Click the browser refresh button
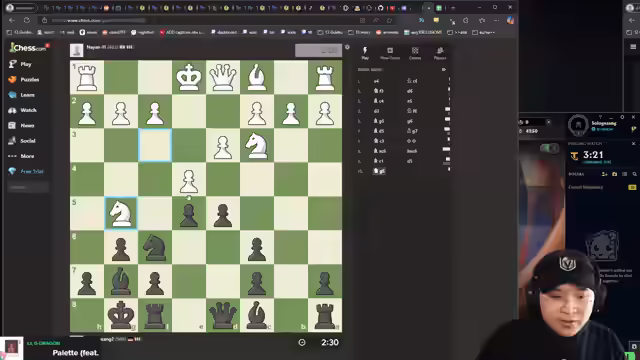Image resolution: width=640 pixels, height=360 pixels. pos(27,20)
